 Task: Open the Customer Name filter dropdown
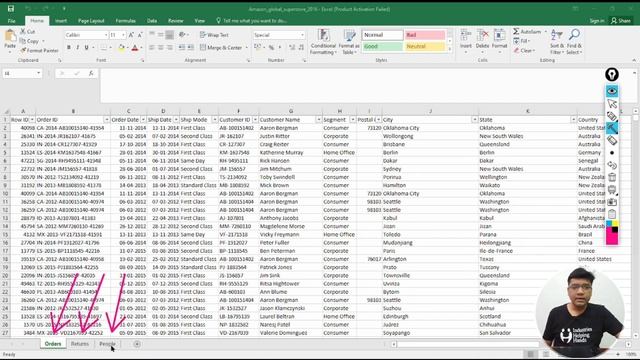[x=318, y=120]
